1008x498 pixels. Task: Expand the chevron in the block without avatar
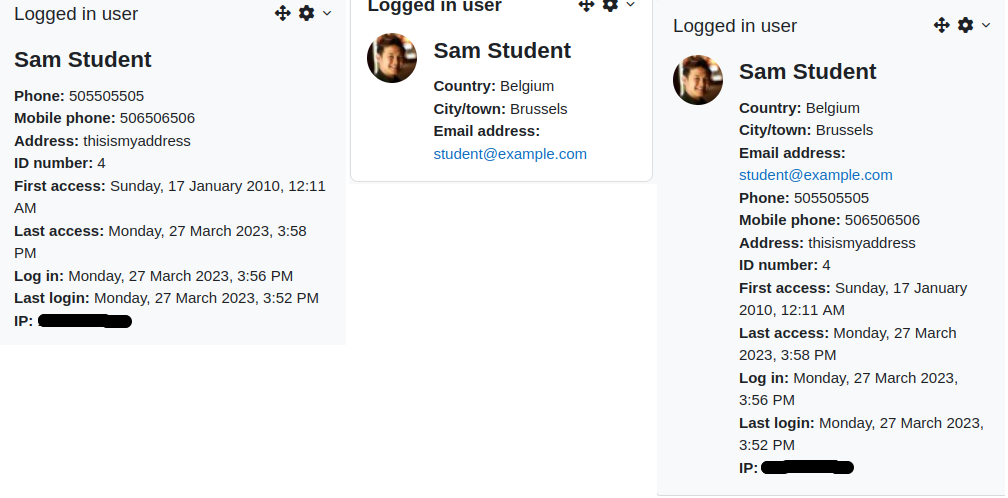327,13
